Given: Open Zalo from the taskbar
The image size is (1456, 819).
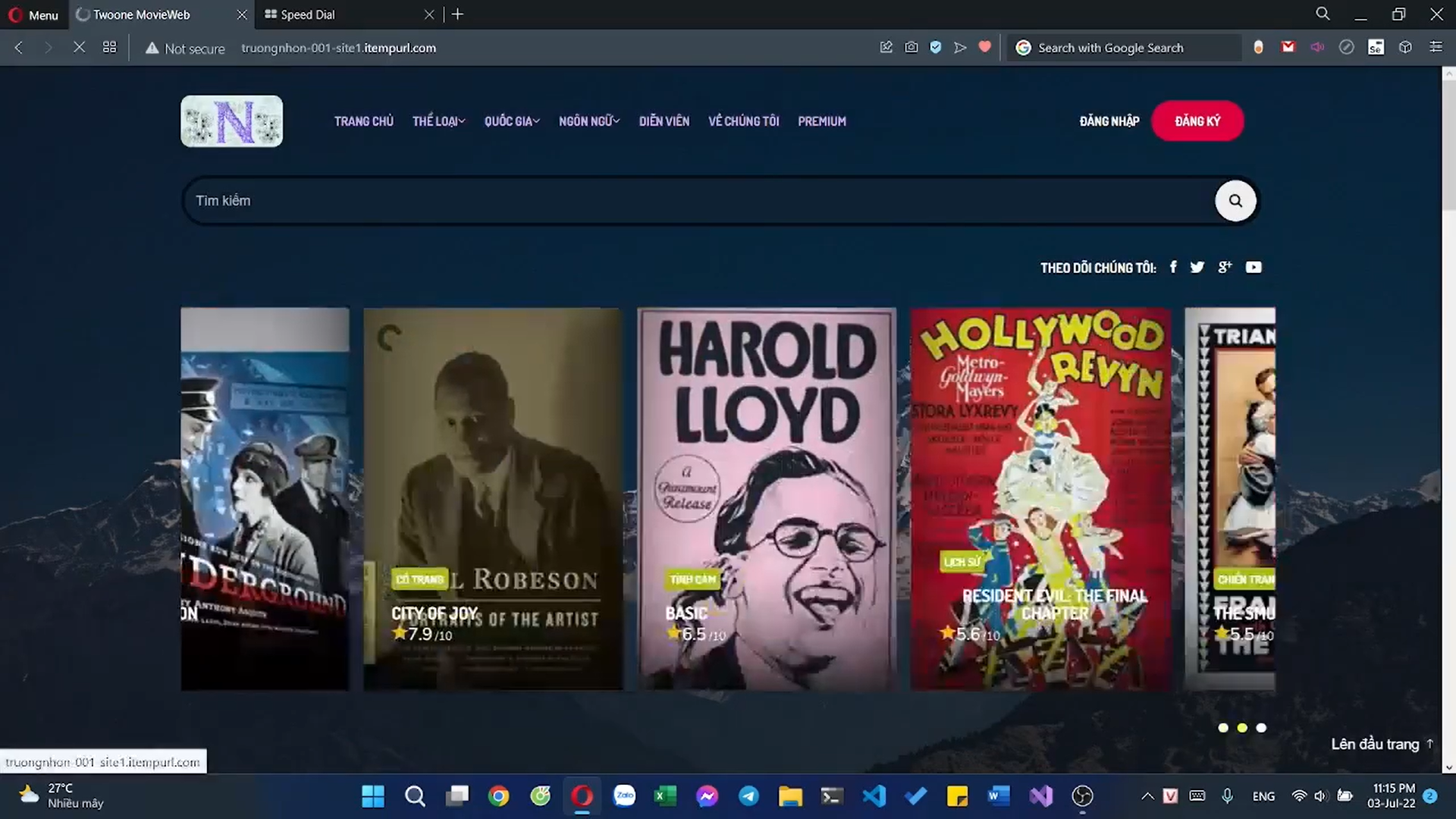Looking at the screenshot, I should (x=624, y=796).
